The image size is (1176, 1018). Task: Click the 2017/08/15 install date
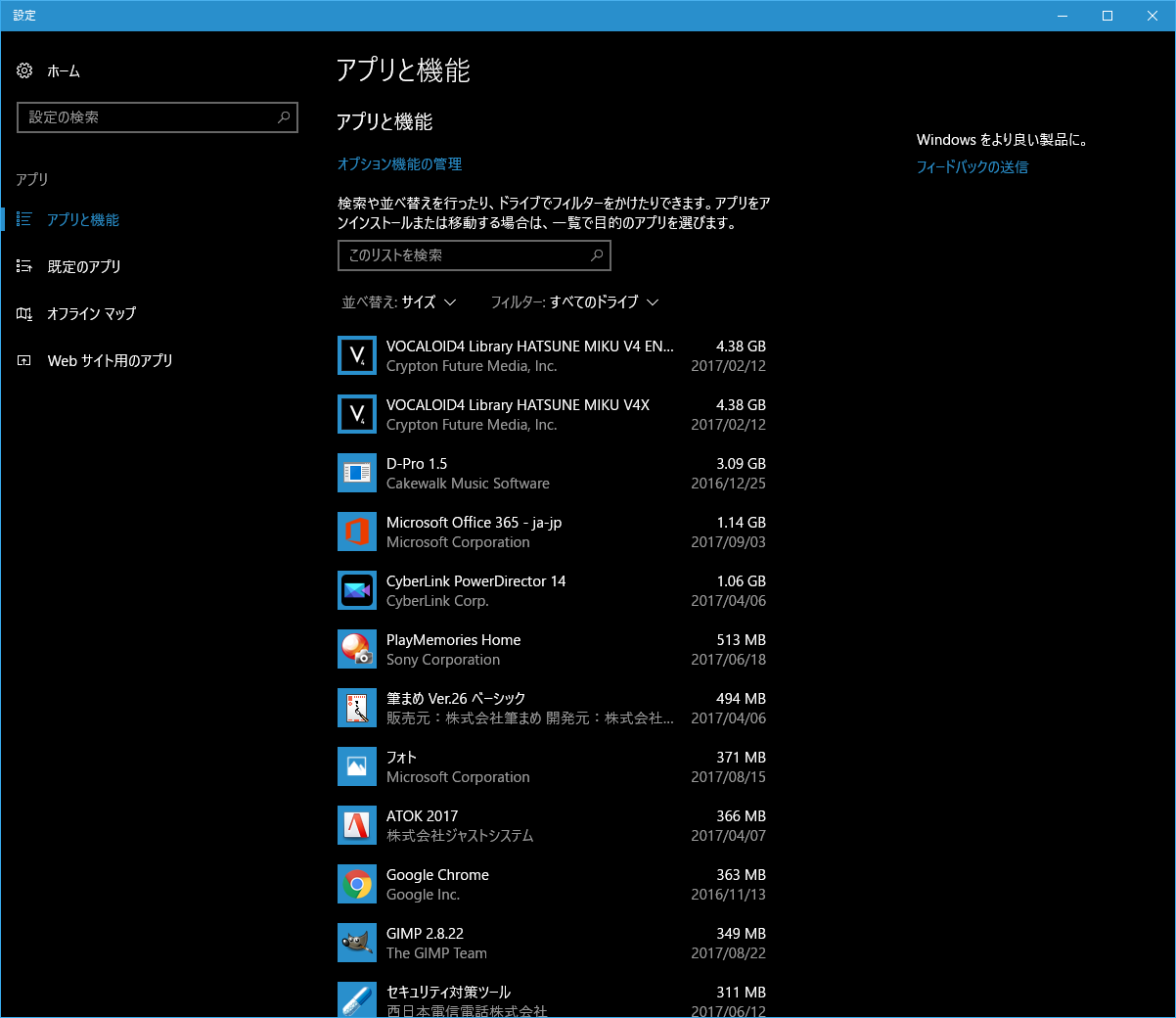click(x=729, y=777)
